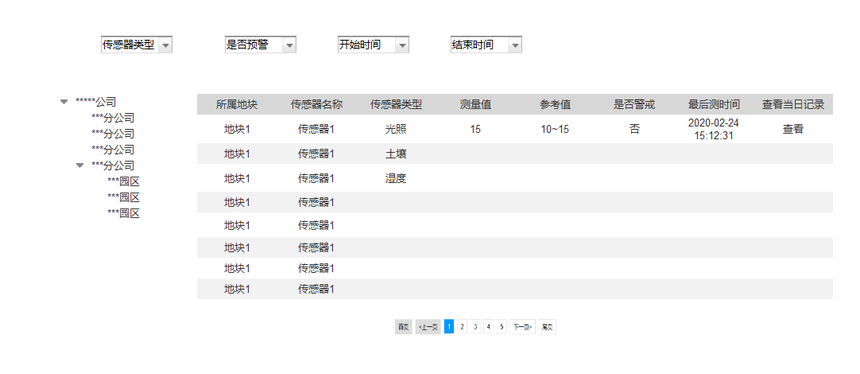Collapse the expanded ***分公司 node arrow
The image size is (860, 374).
coord(80,165)
